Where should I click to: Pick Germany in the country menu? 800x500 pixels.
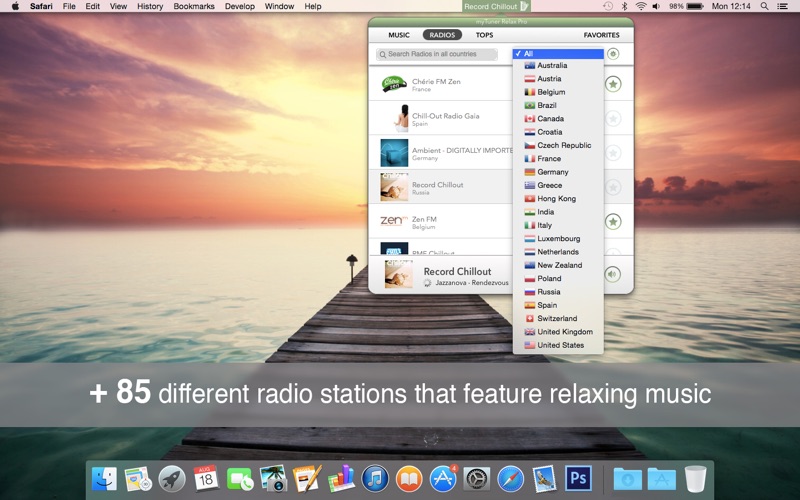click(x=558, y=172)
